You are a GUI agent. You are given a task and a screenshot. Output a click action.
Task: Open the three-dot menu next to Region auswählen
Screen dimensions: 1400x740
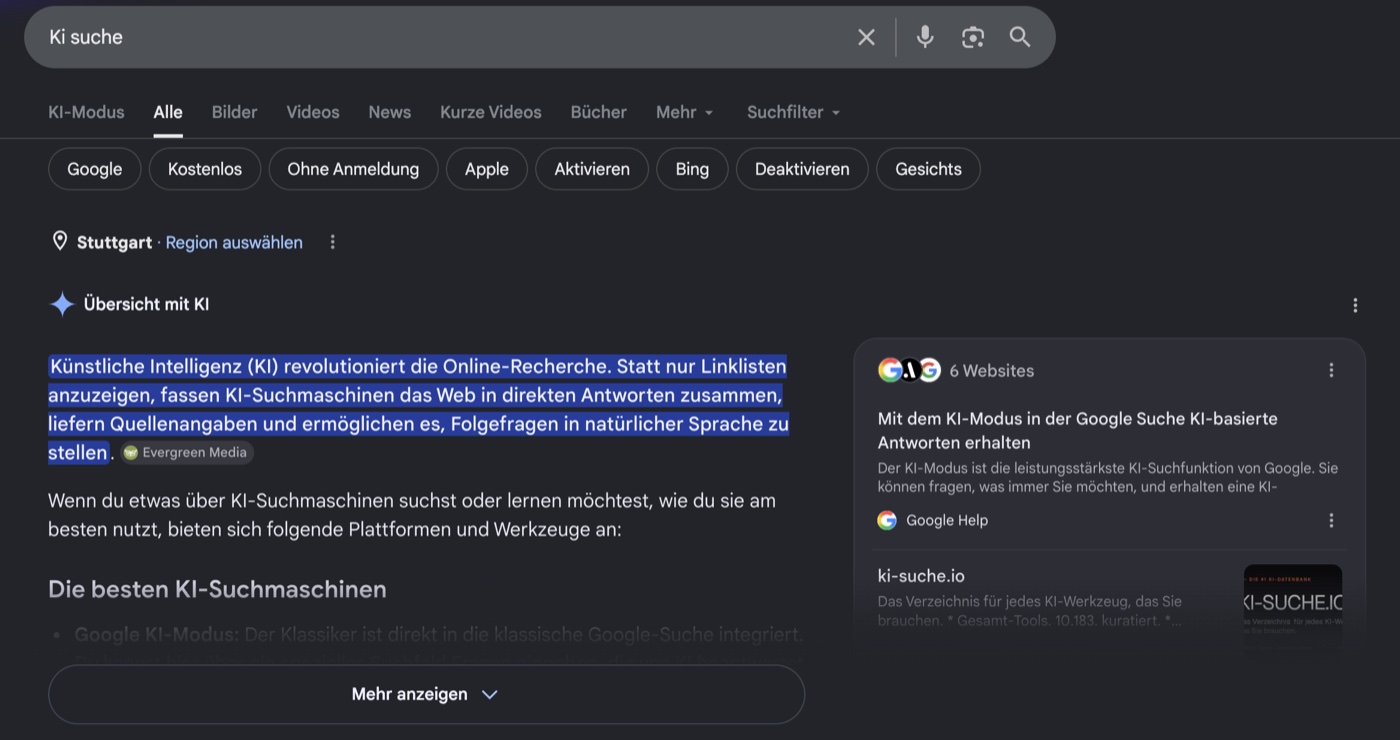tap(333, 242)
